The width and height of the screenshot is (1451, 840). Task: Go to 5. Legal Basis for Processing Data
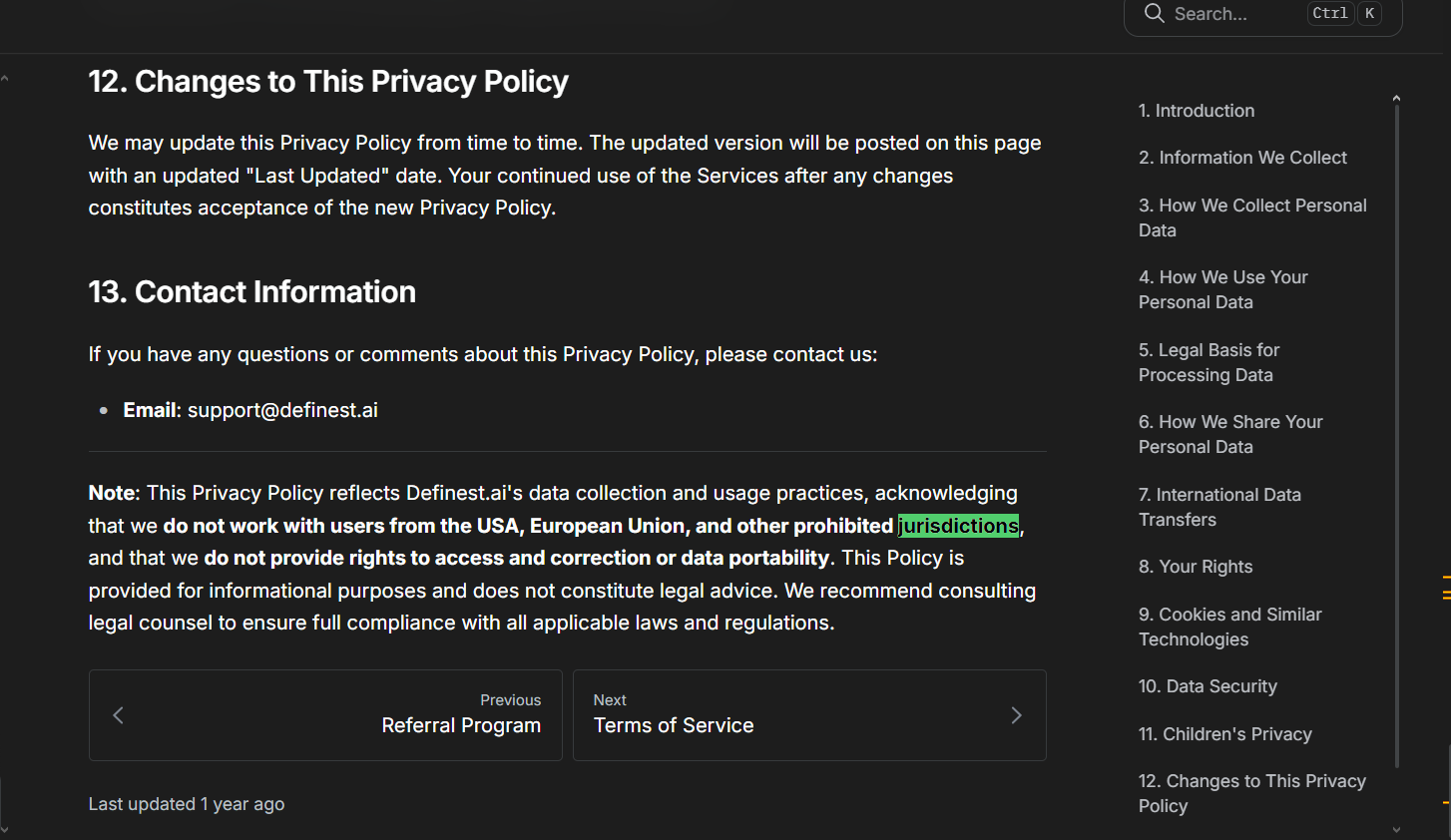pos(1209,362)
